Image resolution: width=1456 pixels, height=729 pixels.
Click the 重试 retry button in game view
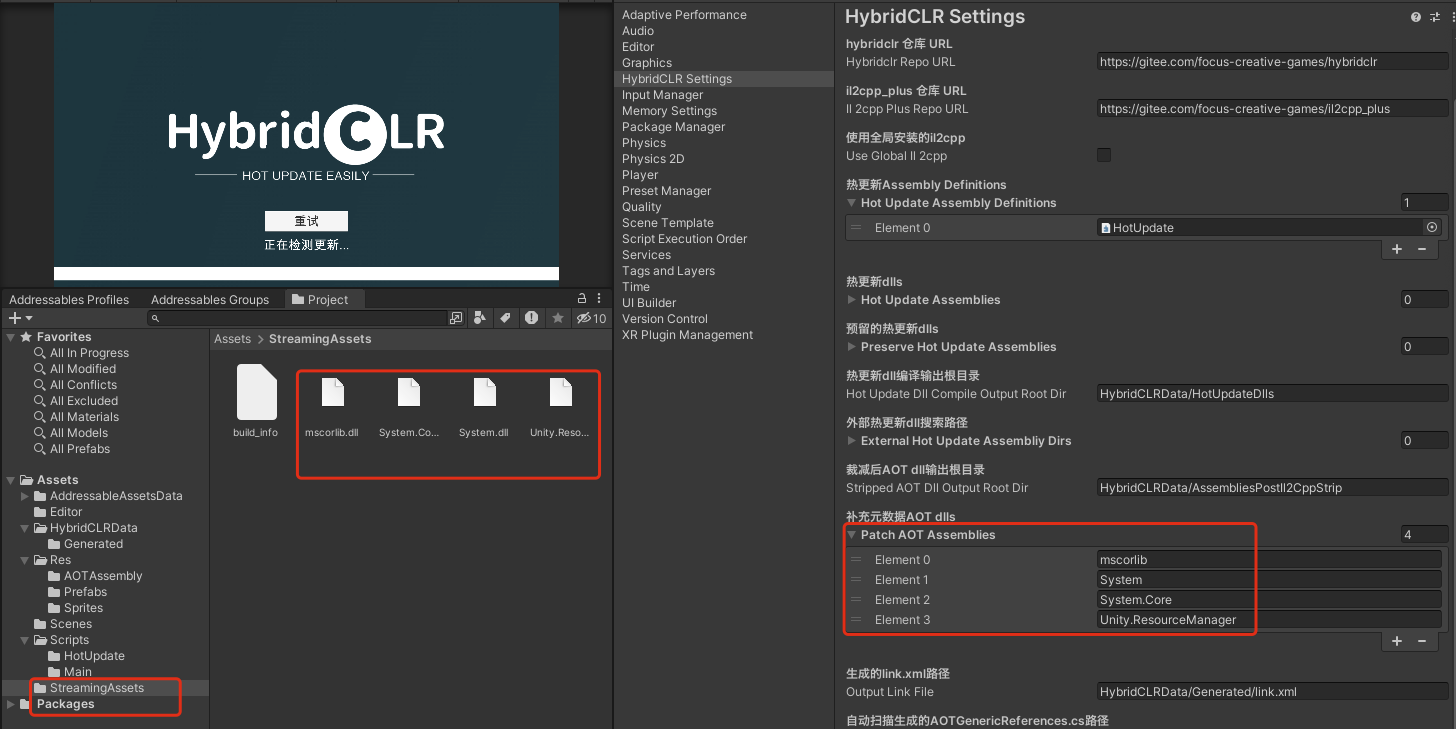pyautogui.click(x=306, y=221)
